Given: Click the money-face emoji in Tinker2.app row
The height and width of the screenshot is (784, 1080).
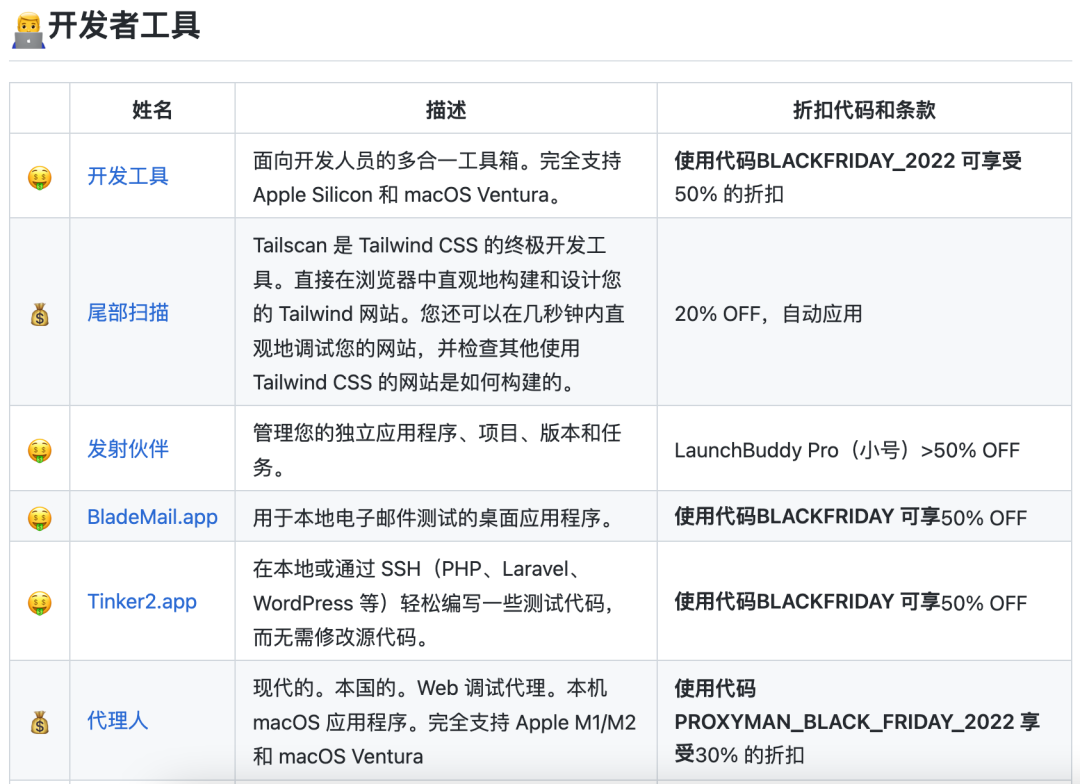Looking at the screenshot, I should click(x=40, y=603).
